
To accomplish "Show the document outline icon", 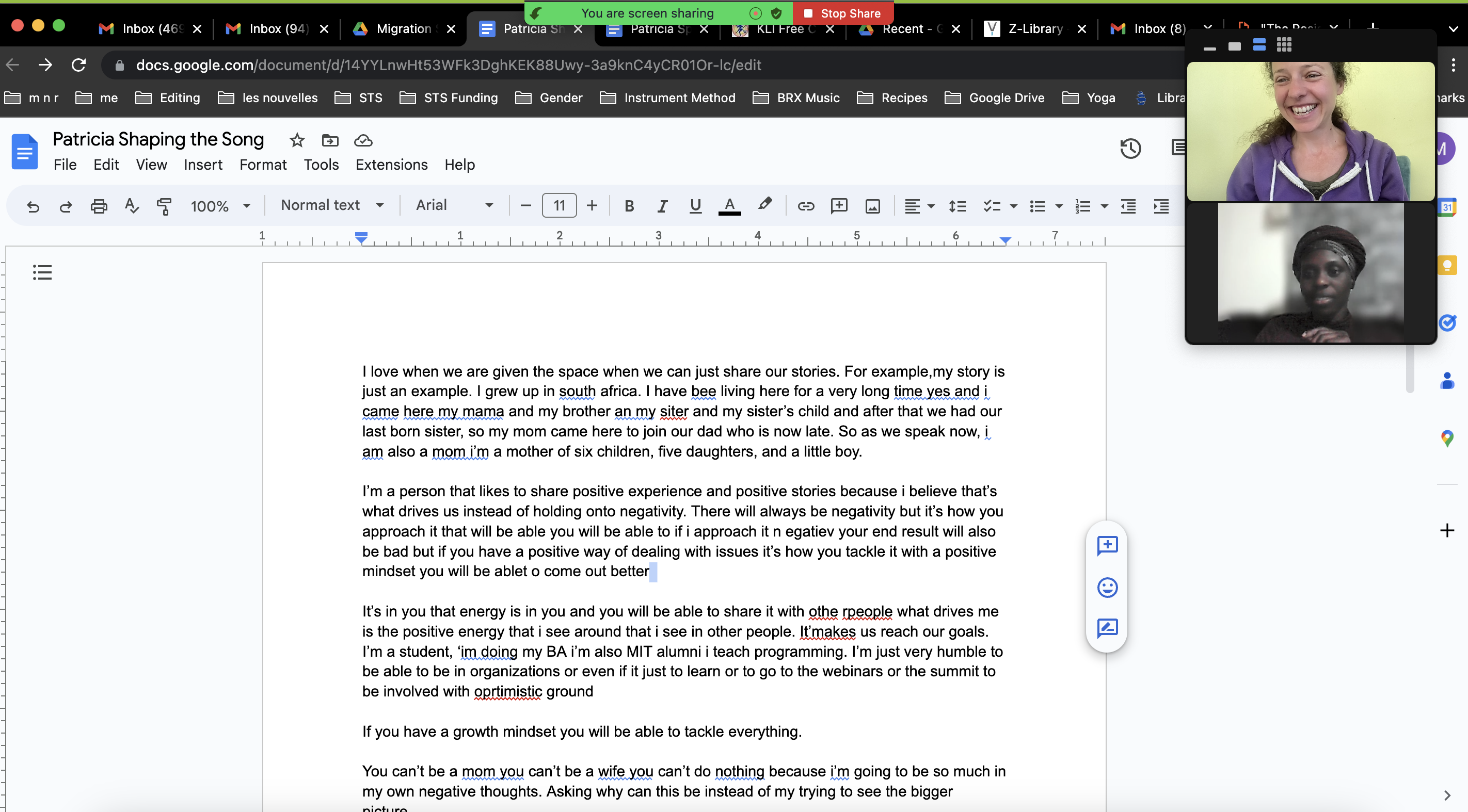I will (42, 272).
